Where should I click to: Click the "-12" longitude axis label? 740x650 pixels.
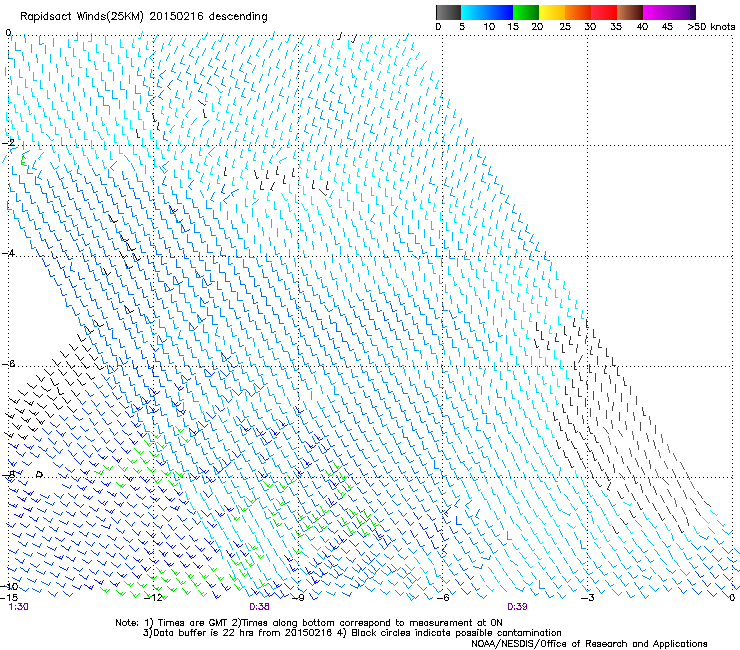point(153,598)
